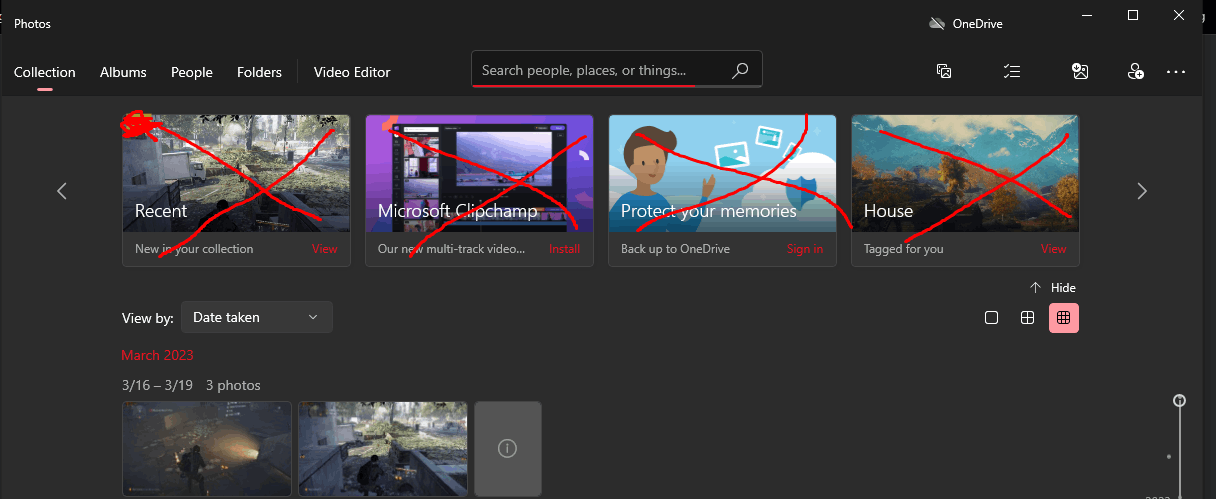Open the Collection tab
Image resolution: width=1216 pixels, height=499 pixels.
click(x=45, y=72)
